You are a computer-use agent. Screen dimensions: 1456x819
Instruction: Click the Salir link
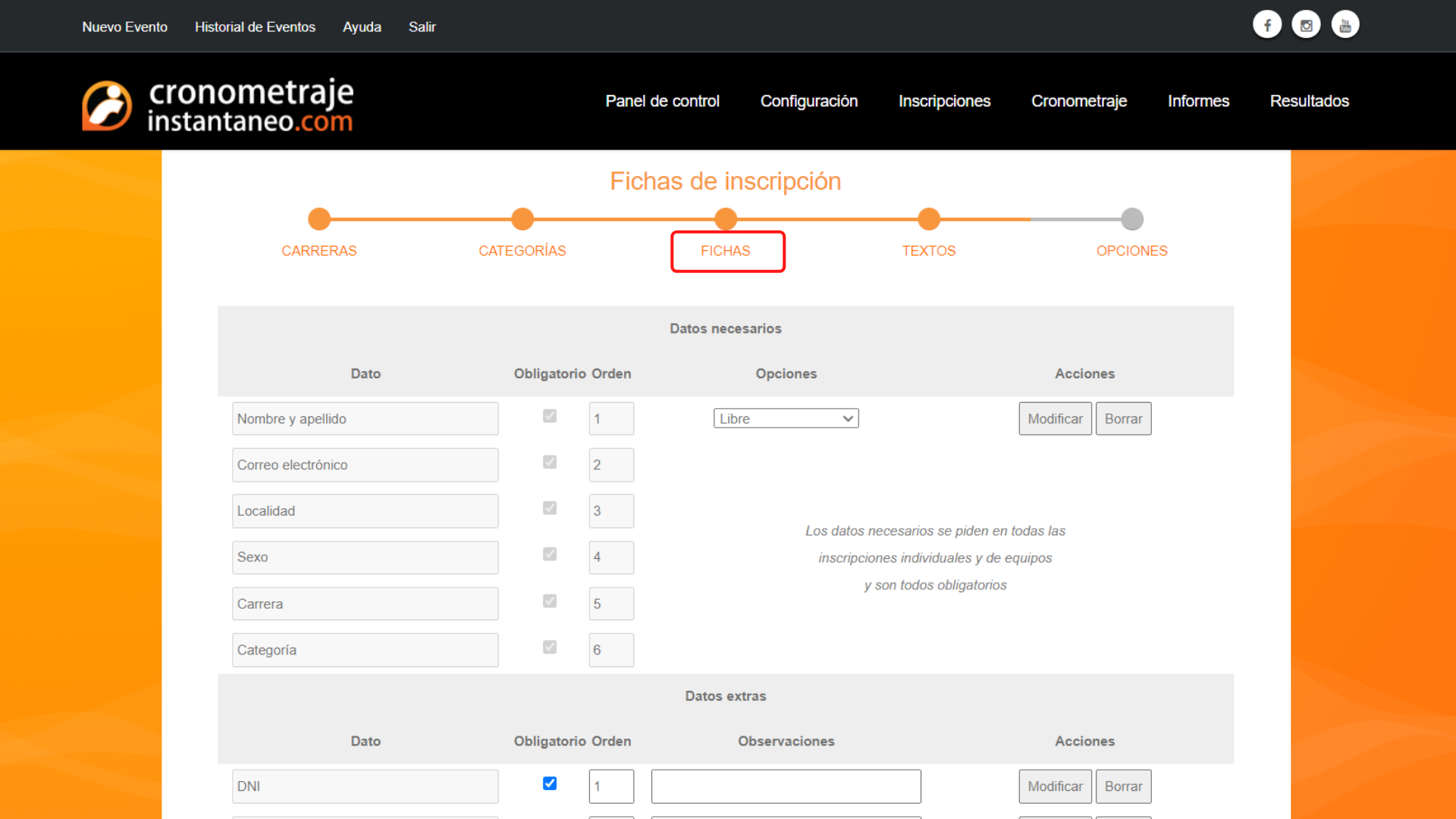point(422,27)
